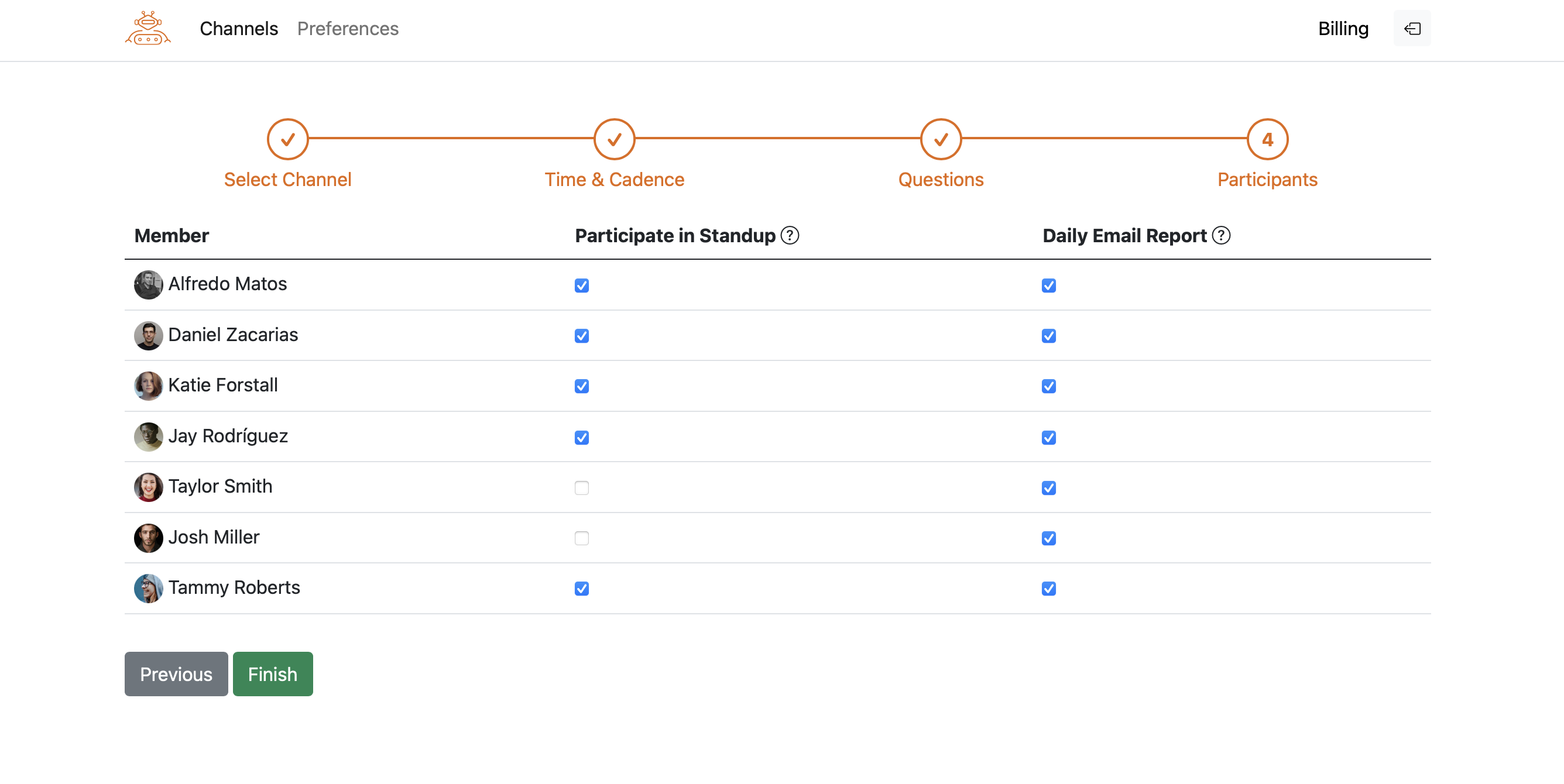Image resolution: width=1564 pixels, height=784 pixels.
Task: Click the logout icon button
Action: point(1412,29)
